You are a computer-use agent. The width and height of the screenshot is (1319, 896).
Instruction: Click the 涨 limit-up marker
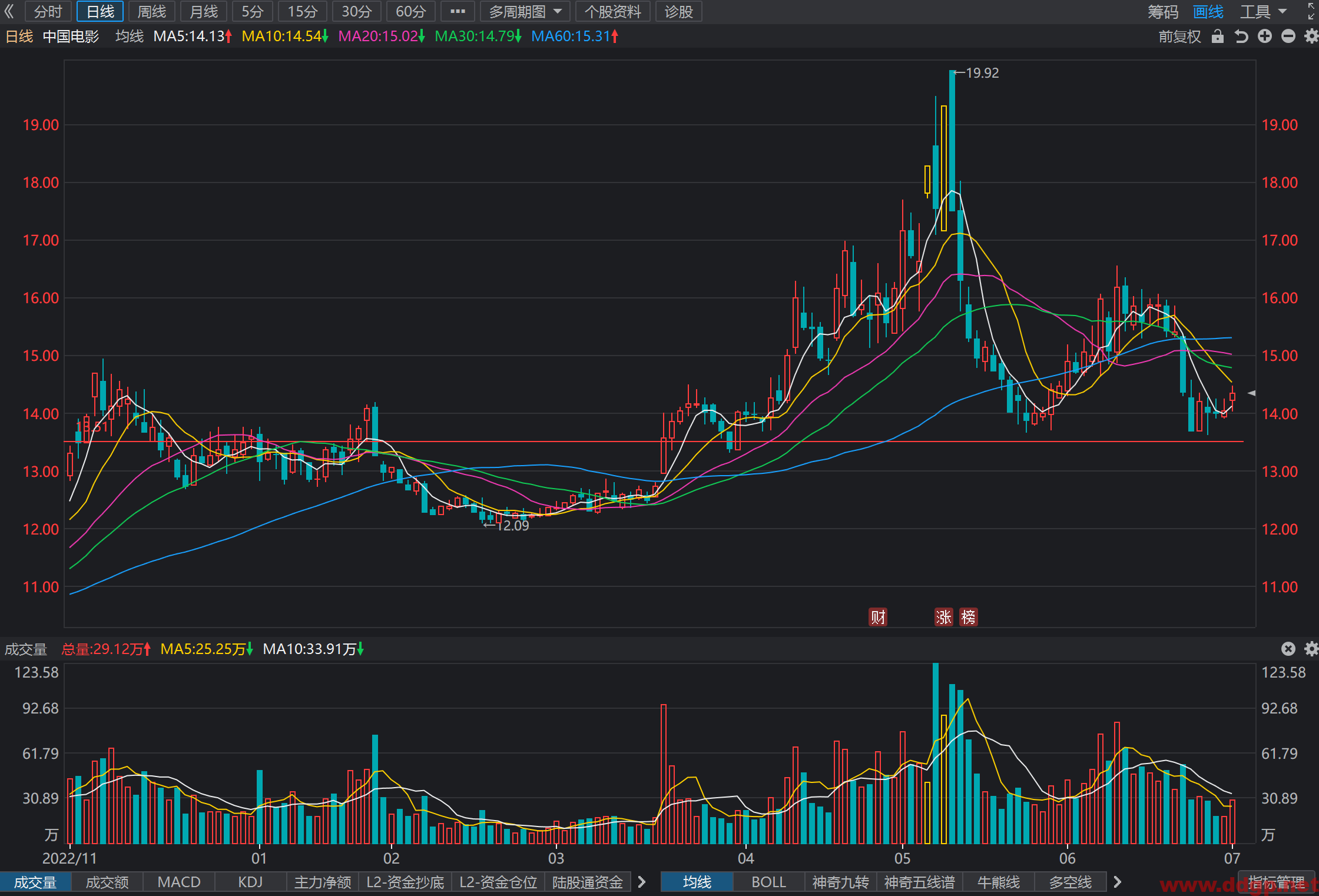click(944, 617)
